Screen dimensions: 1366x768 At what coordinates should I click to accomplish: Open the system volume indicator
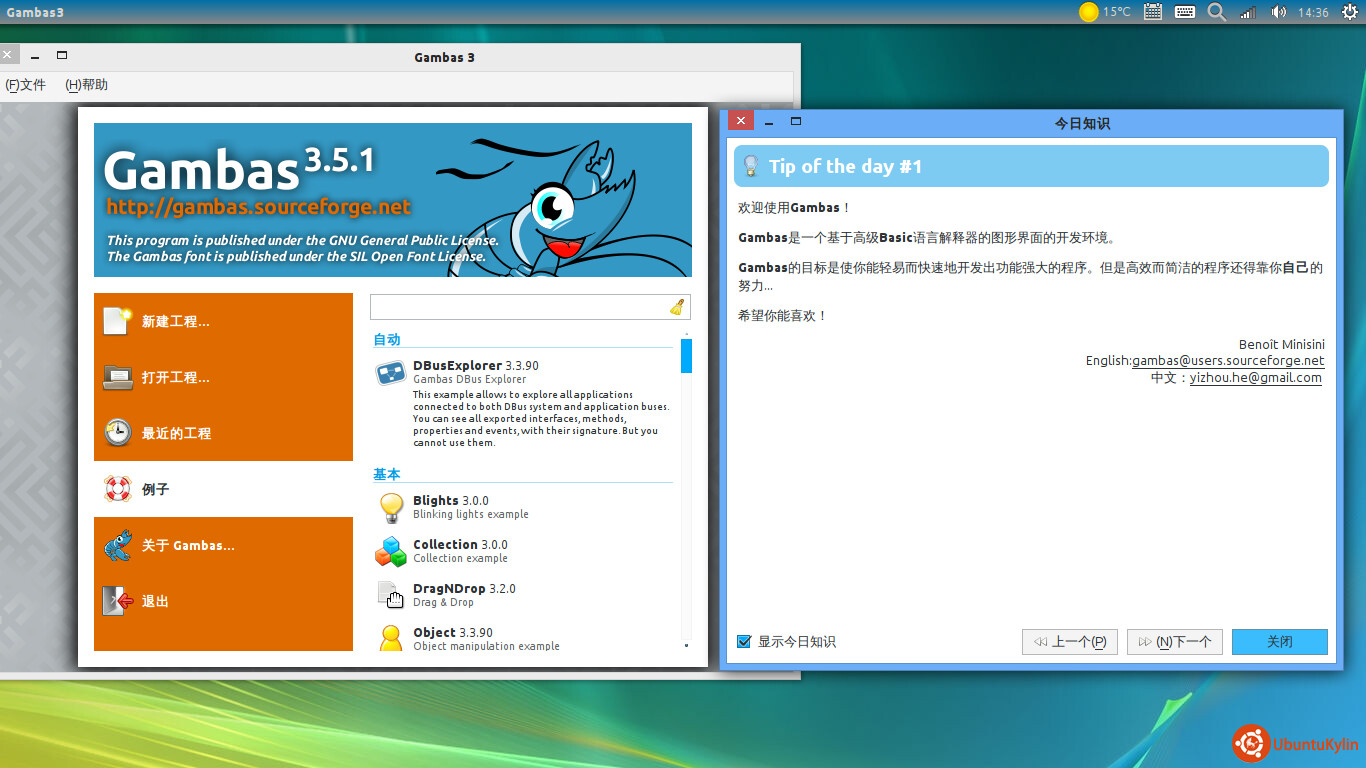[x=1278, y=12]
